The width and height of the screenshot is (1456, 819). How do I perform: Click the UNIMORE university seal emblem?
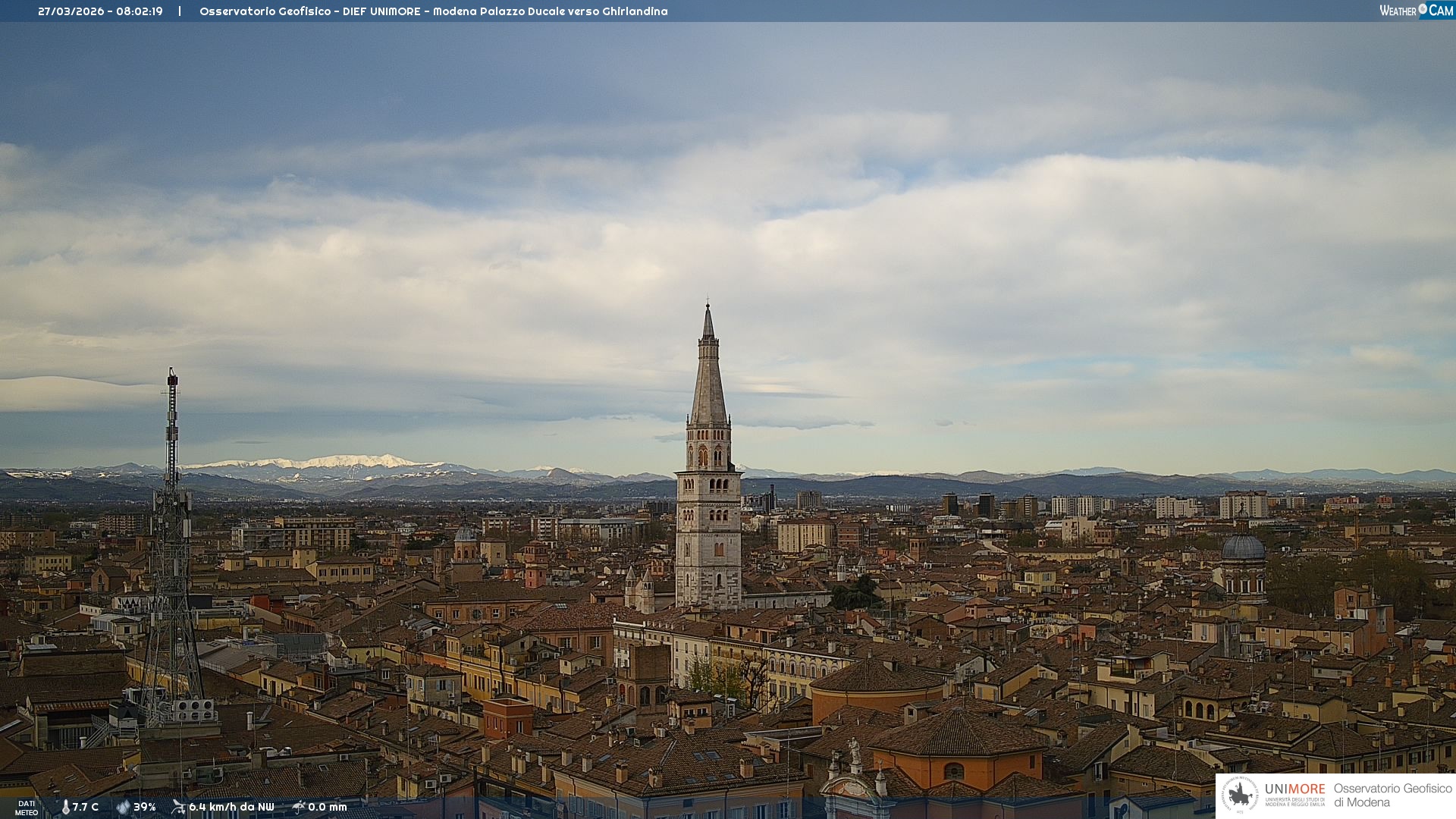(x=1240, y=795)
